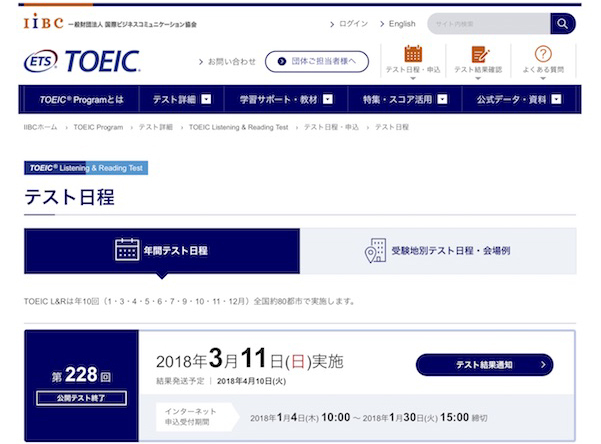
Task: Select the 年間テスト日程 tab
Action: pos(162,251)
